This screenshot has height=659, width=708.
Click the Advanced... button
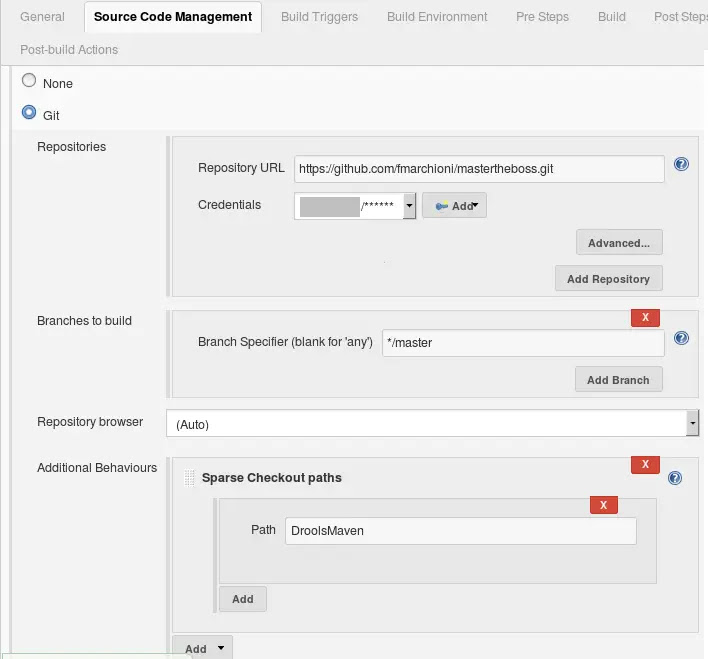[619, 243]
